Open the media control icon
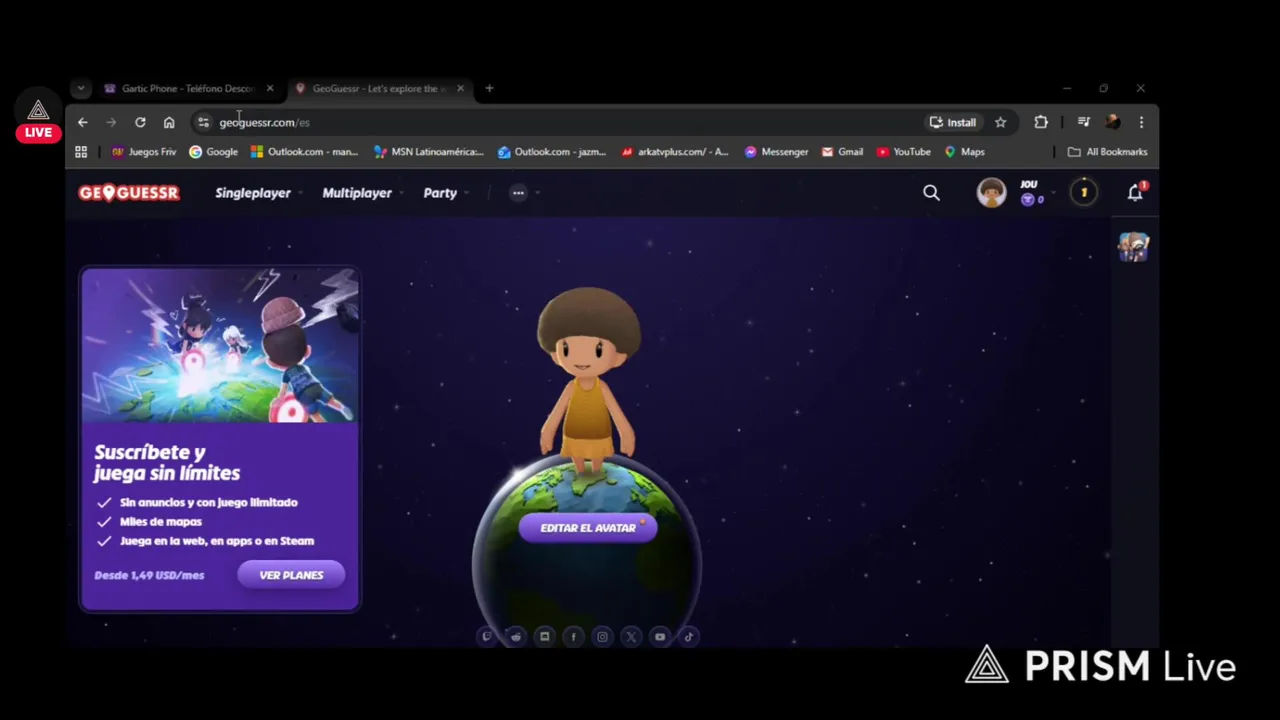The width and height of the screenshot is (1280, 720). 1083,122
